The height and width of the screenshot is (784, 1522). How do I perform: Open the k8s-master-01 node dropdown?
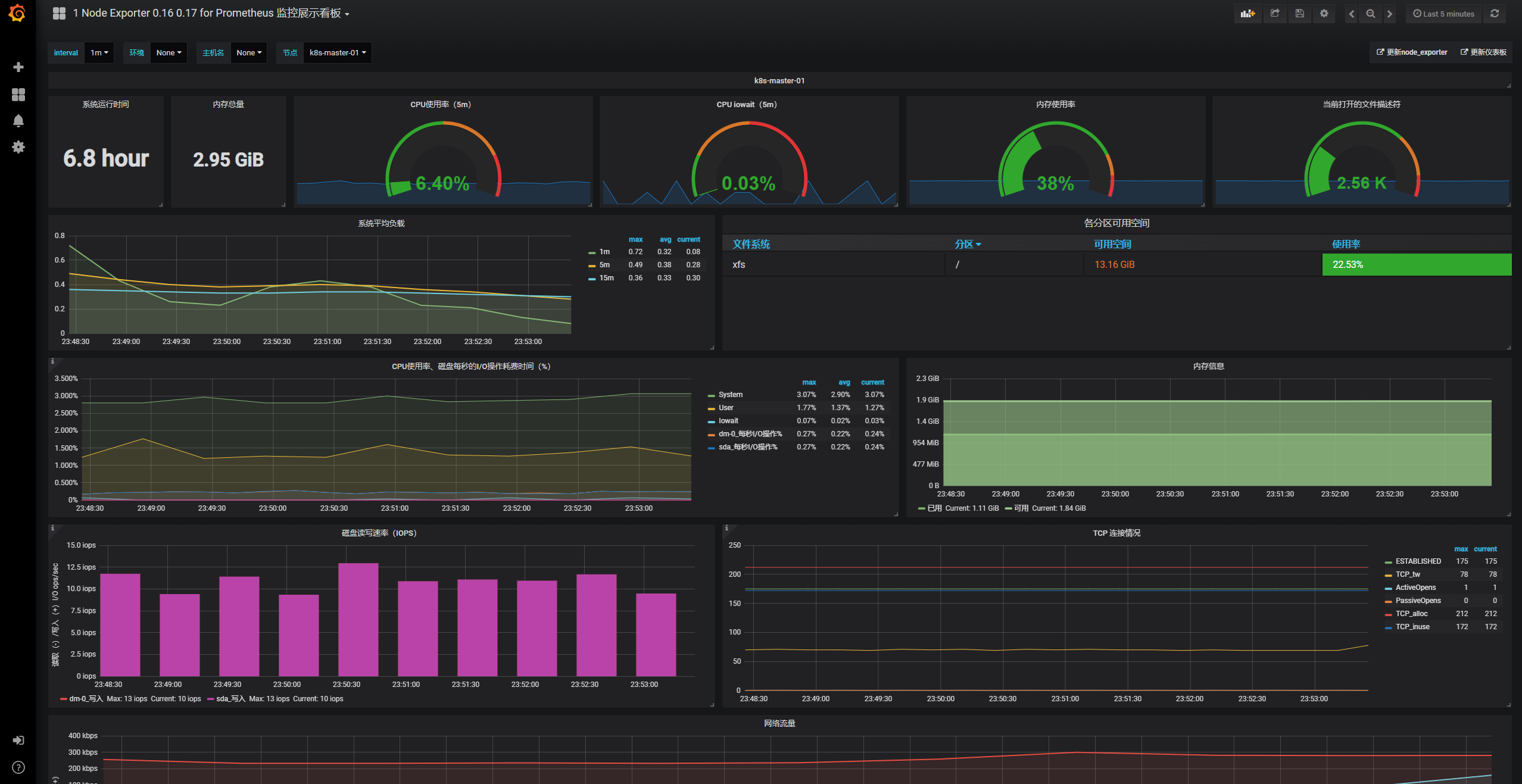pyautogui.click(x=337, y=53)
